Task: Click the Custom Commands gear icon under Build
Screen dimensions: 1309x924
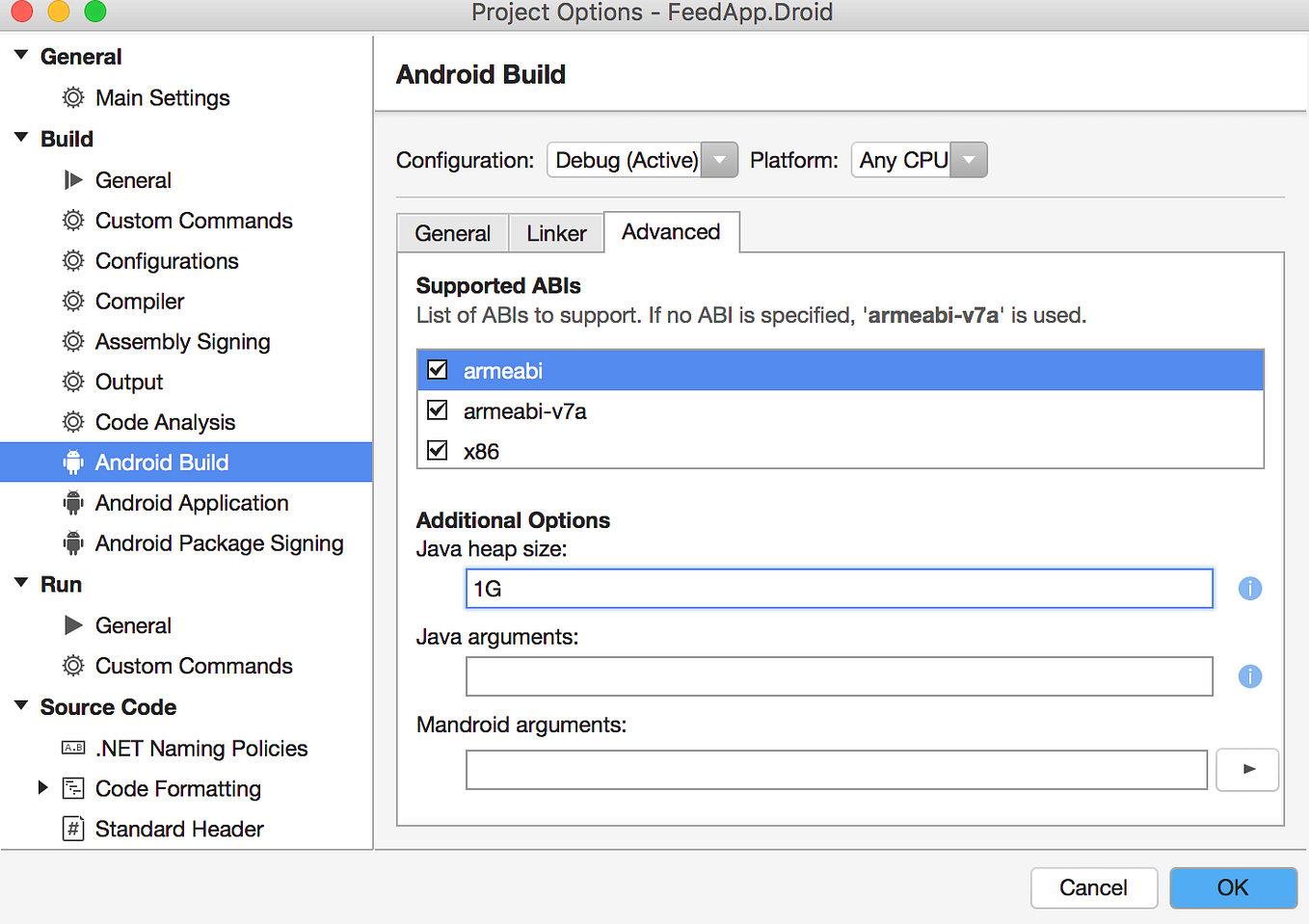Action: click(x=73, y=220)
